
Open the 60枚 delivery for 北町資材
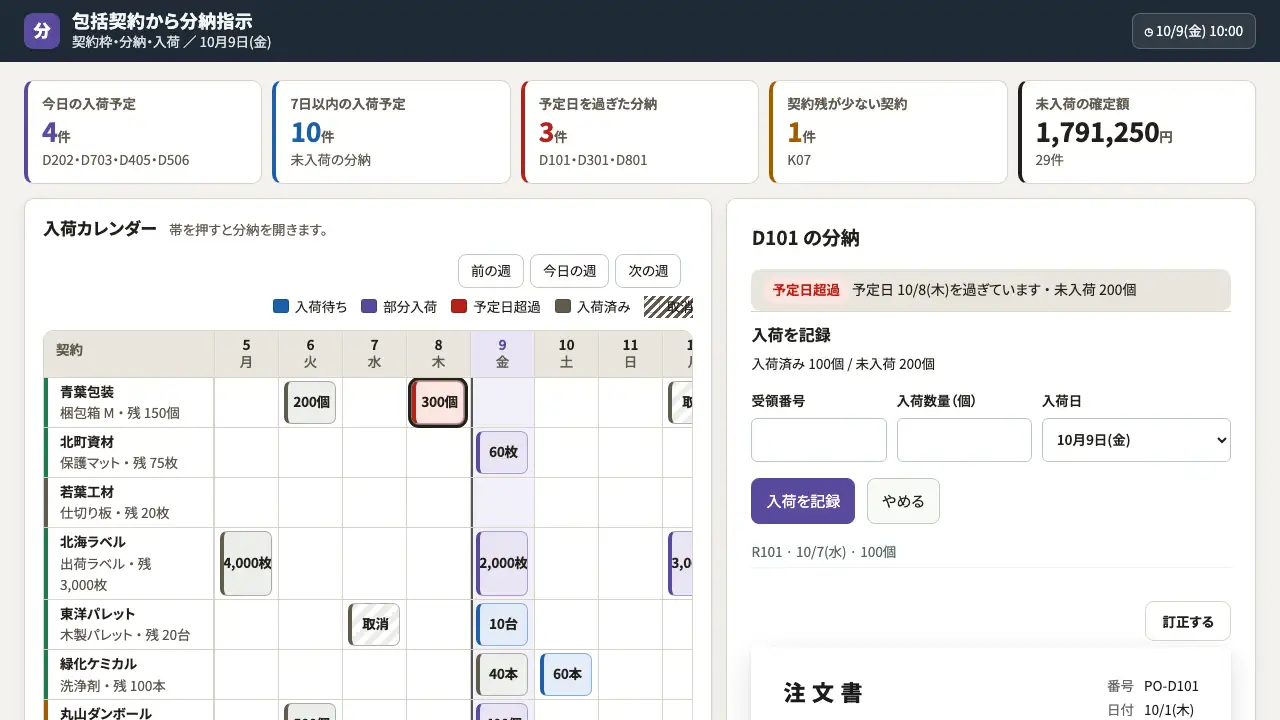pyautogui.click(x=502, y=452)
